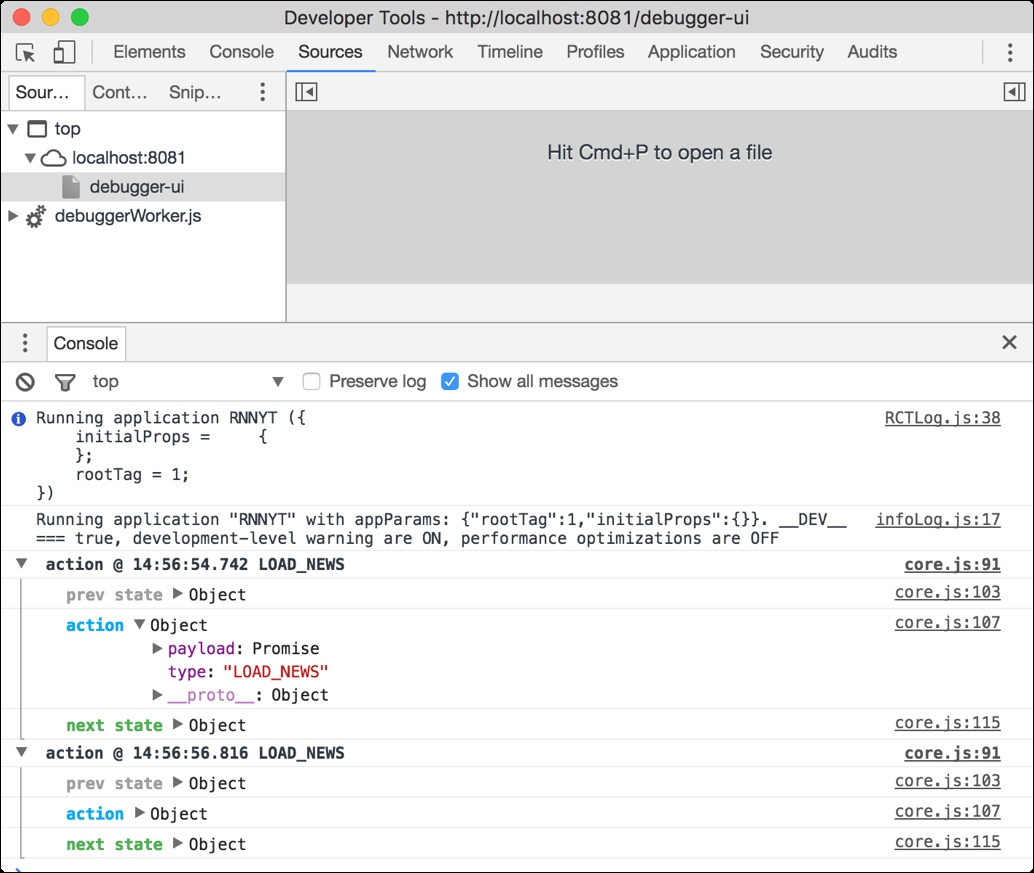Screen dimensions: 1034x873
Task: Open core.js:107 link in first action group
Action: pos(948,622)
